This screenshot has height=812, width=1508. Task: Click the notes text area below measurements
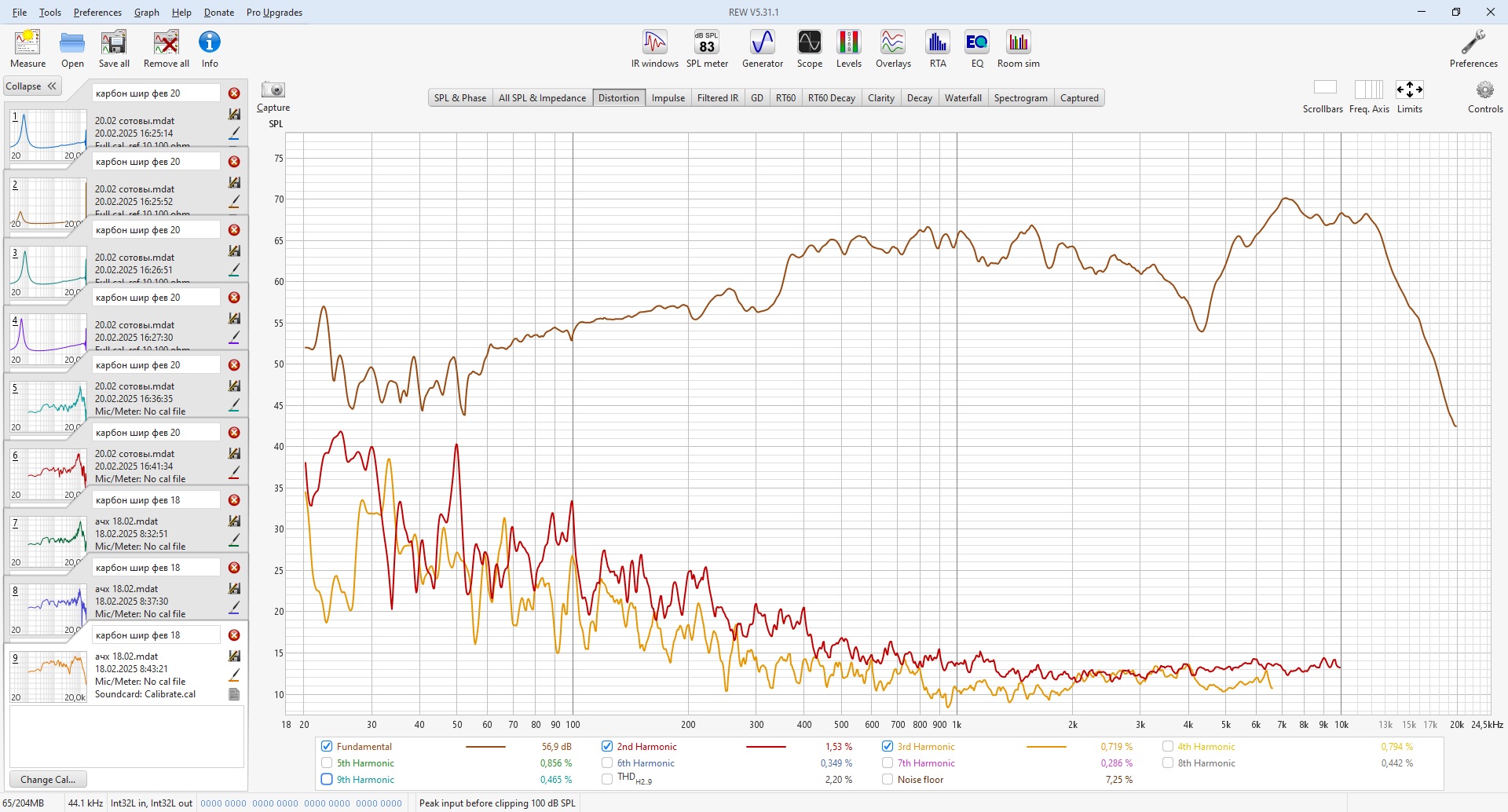(126, 736)
